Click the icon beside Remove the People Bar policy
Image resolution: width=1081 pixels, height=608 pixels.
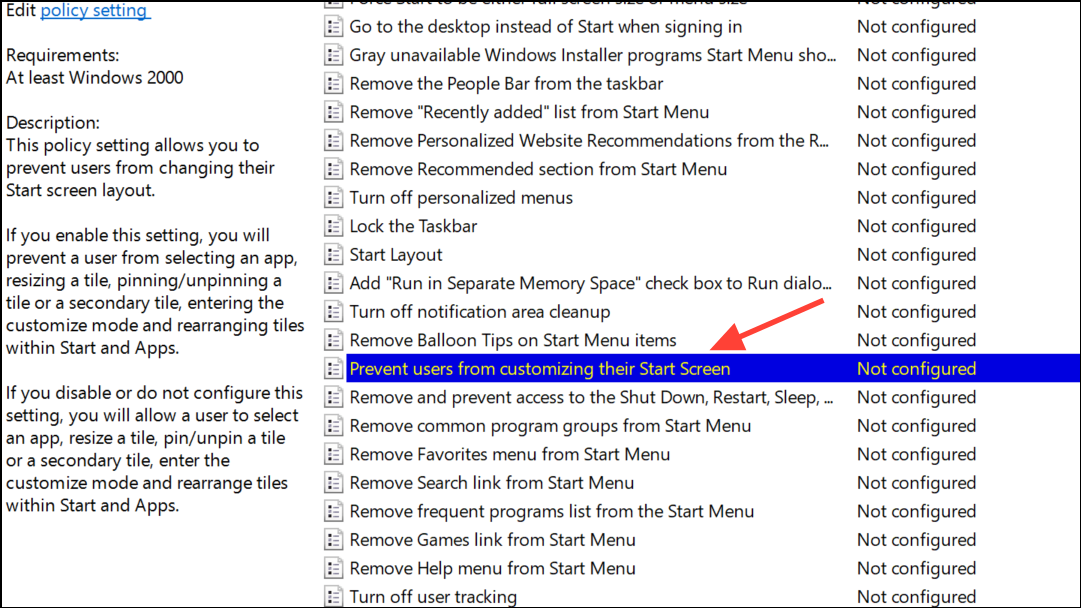334,83
